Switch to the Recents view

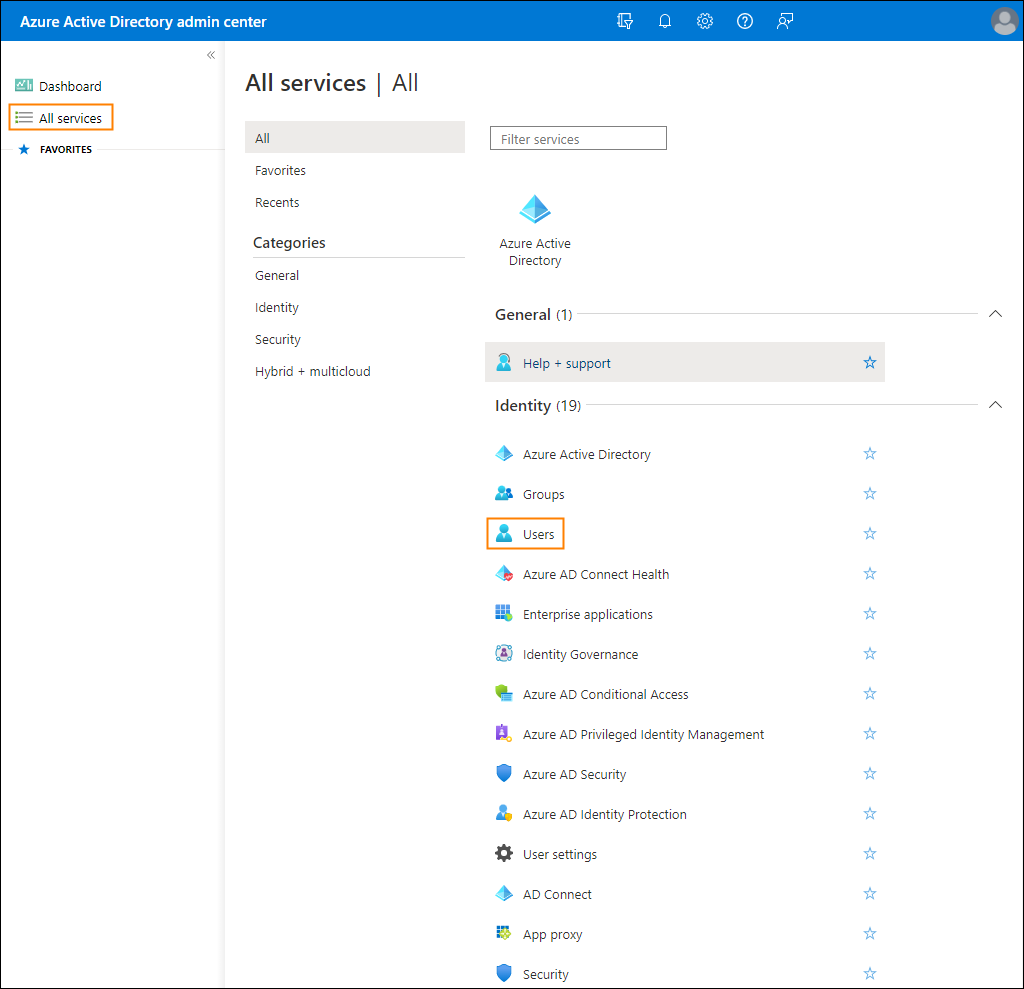coord(277,203)
